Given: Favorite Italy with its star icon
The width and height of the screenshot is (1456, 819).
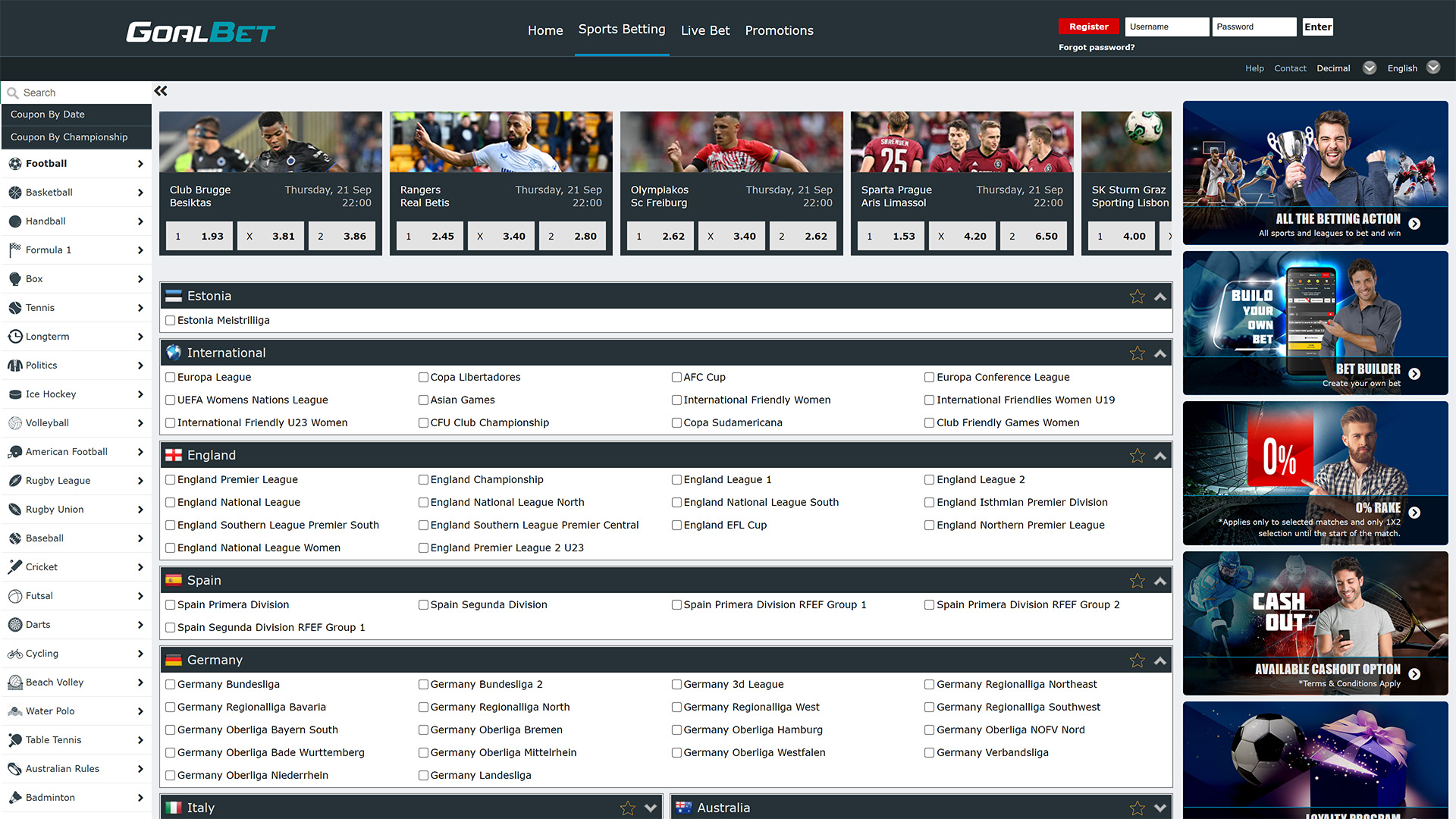Looking at the screenshot, I should pyautogui.click(x=627, y=808).
